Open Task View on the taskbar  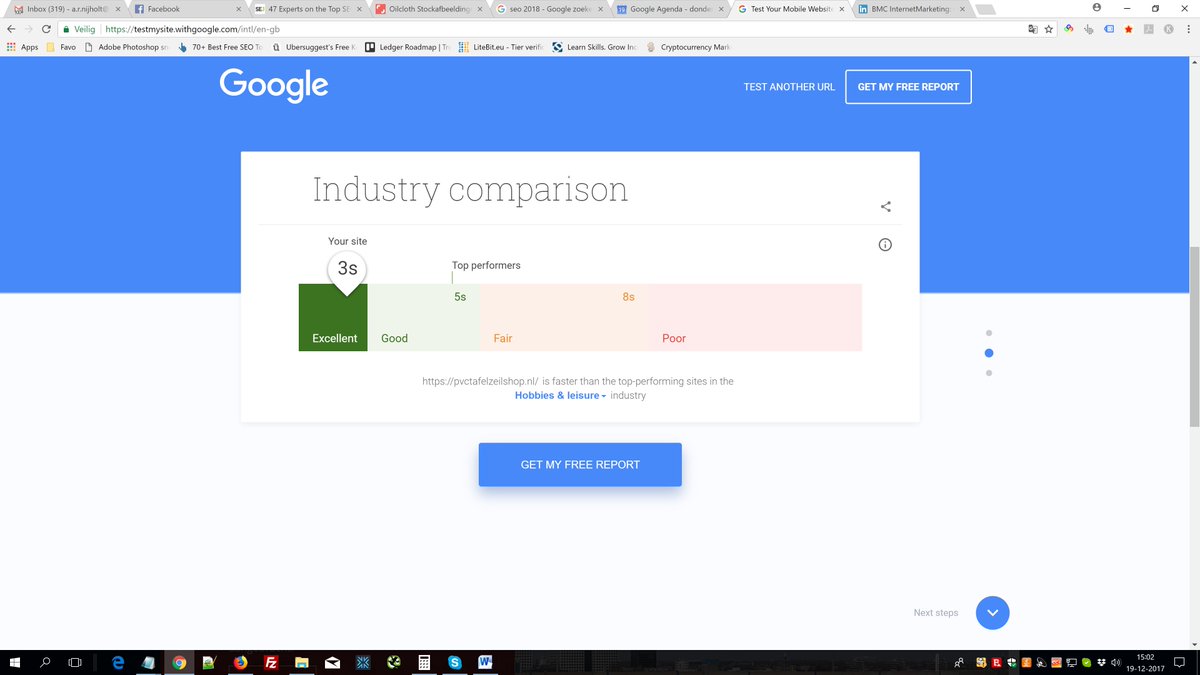coord(75,662)
